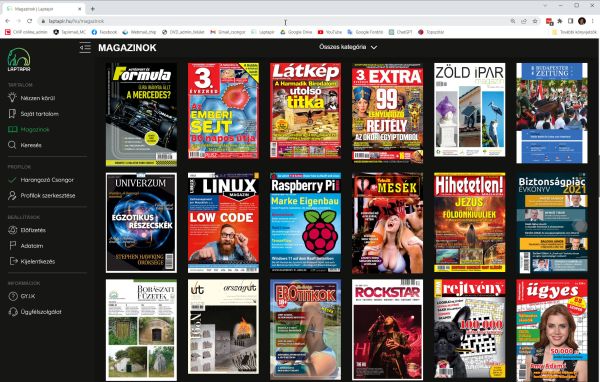Click the checkmark icon beside Harangozó Csongor
This screenshot has width=600, height=382.
(x=12, y=180)
